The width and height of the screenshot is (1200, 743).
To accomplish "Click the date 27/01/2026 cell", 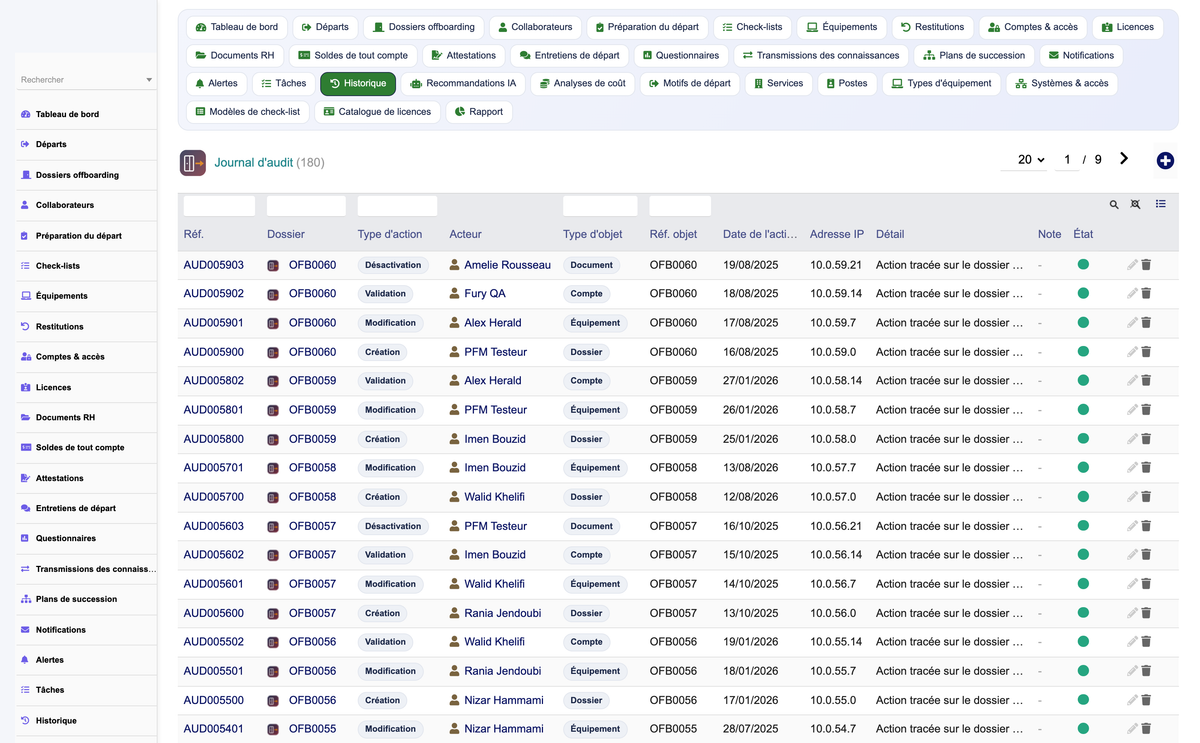I will tap(750, 381).
